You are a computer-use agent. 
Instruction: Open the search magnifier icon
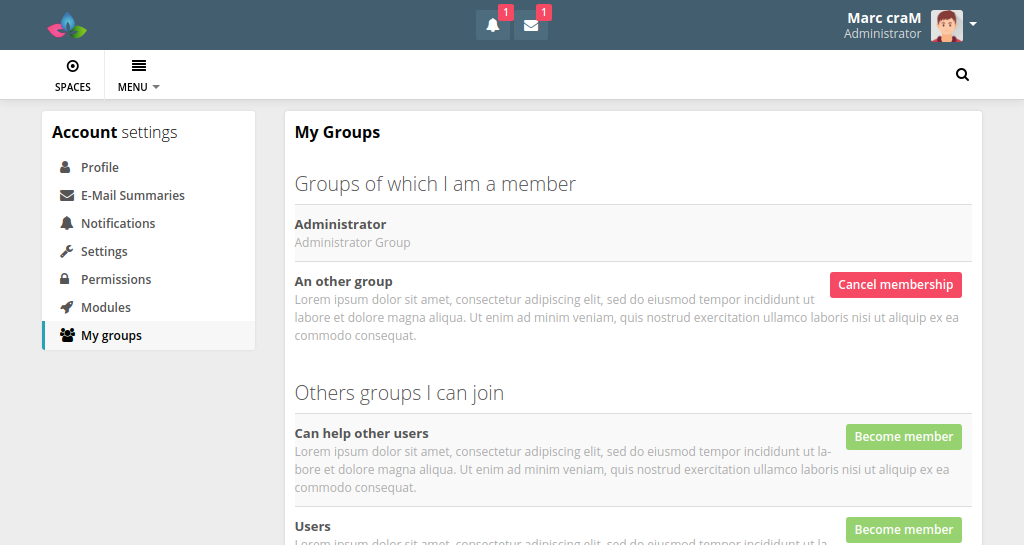(962, 75)
